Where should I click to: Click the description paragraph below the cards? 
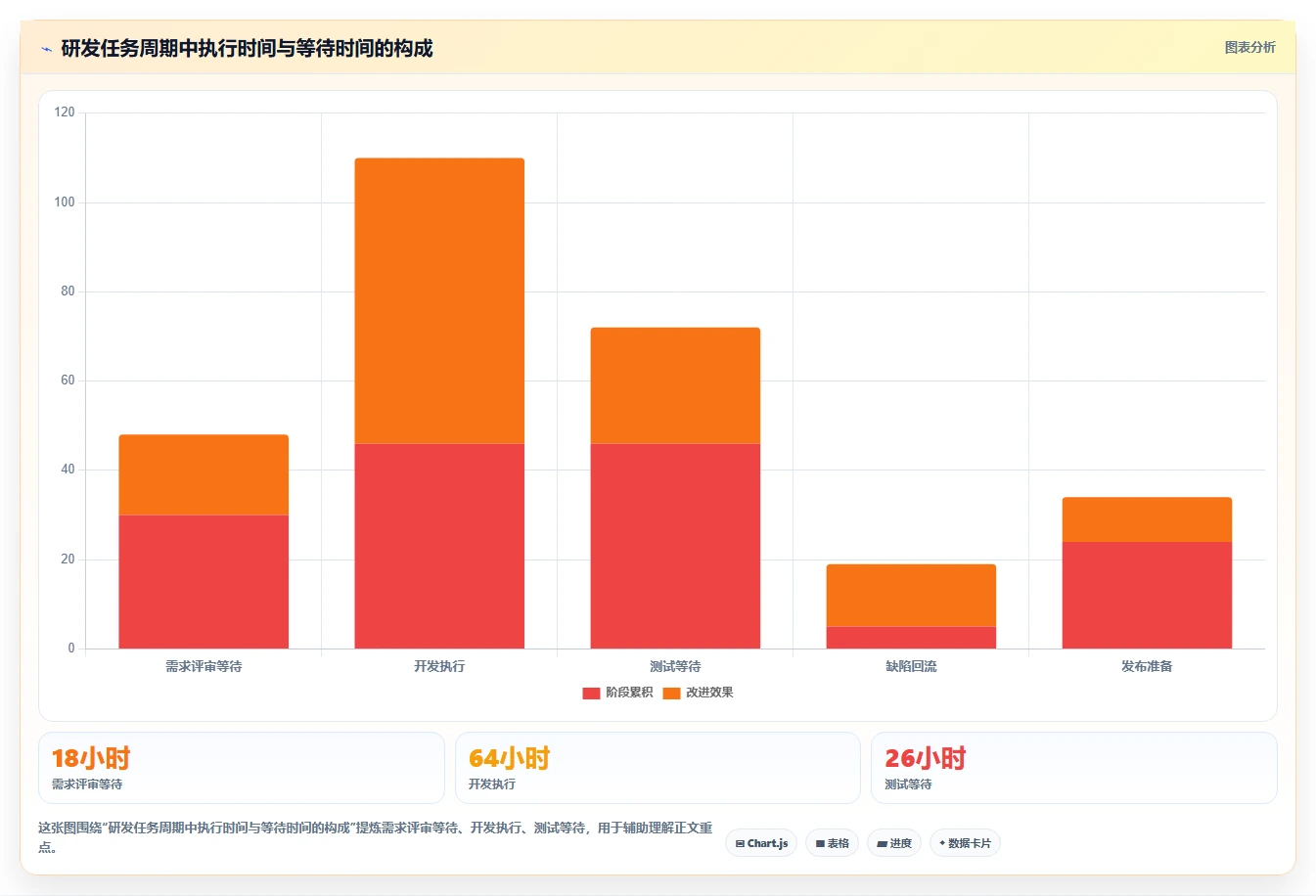376,837
